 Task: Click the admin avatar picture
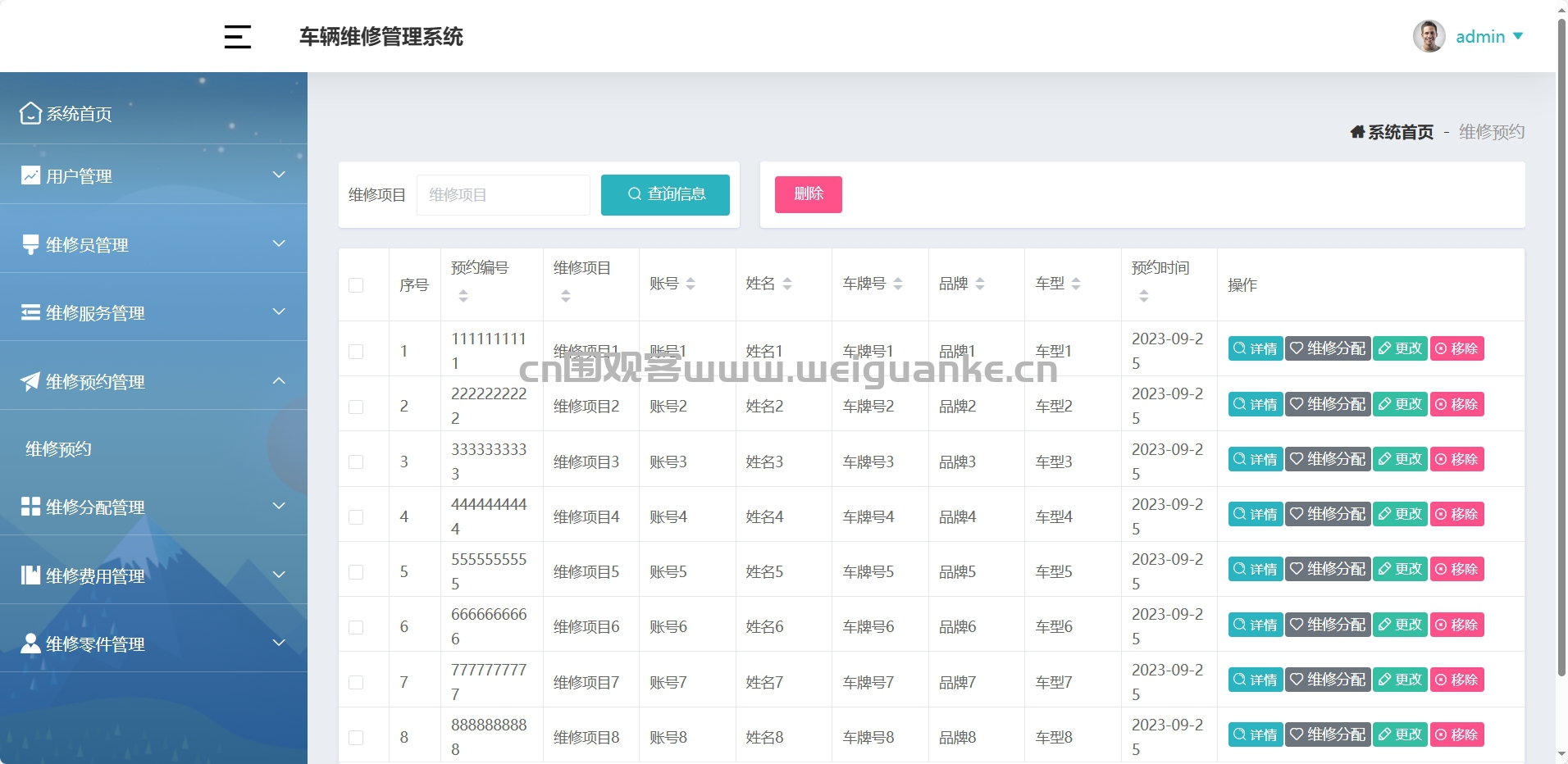tap(1429, 36)
